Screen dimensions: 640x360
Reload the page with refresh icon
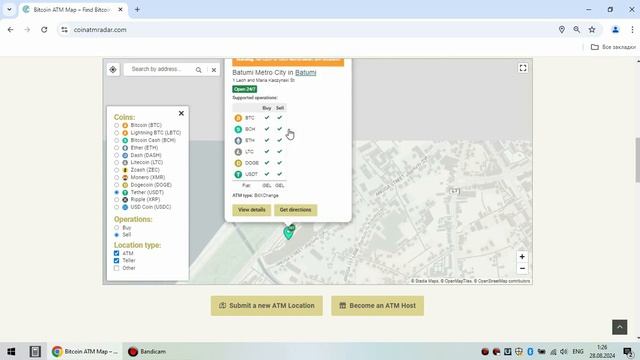pos(44,30)
